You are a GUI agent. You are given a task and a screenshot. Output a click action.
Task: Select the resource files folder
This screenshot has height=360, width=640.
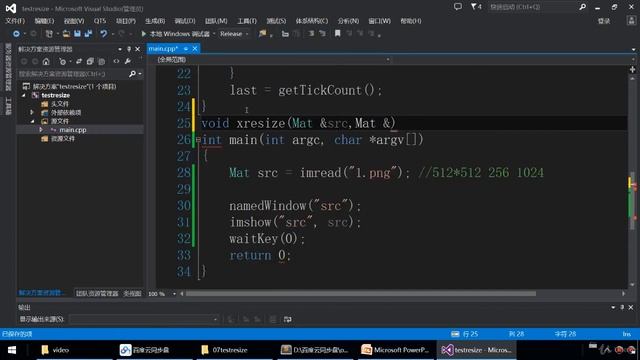[62, 138]
